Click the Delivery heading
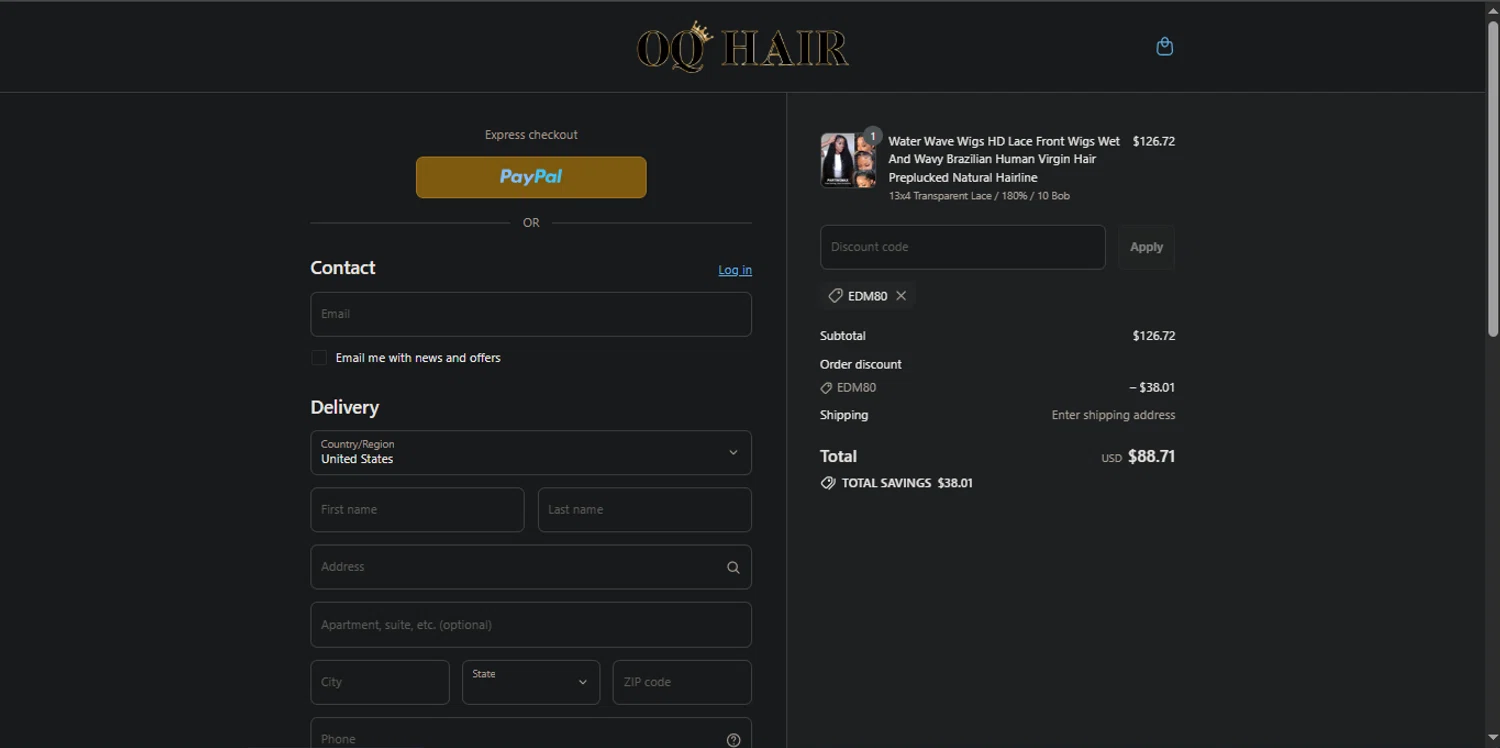Viewport: 1500px width, 748px height. [x=345, y=408]
